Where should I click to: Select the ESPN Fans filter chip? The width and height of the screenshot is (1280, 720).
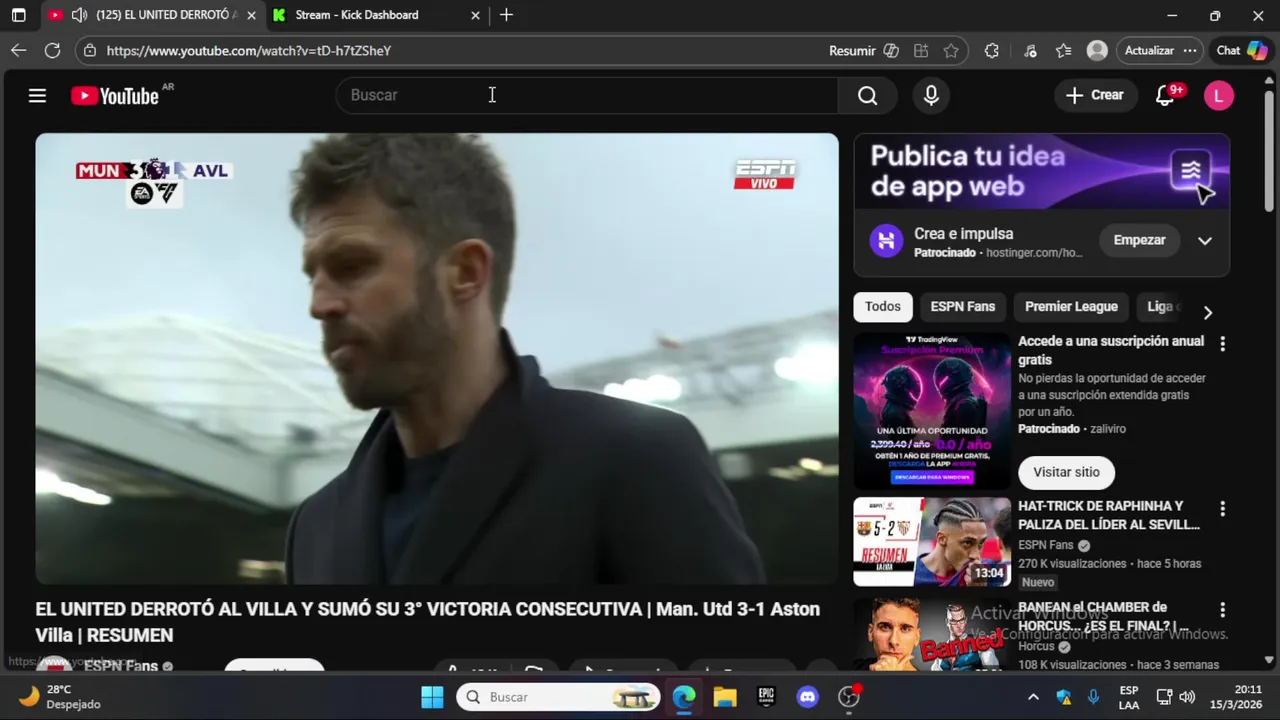coord(963,307)
